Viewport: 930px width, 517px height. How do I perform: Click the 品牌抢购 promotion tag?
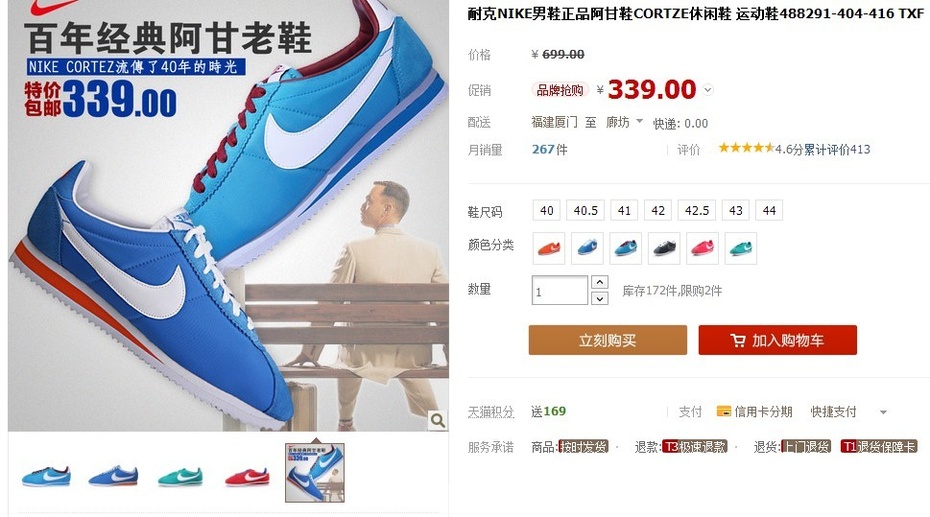pos(560,90)
